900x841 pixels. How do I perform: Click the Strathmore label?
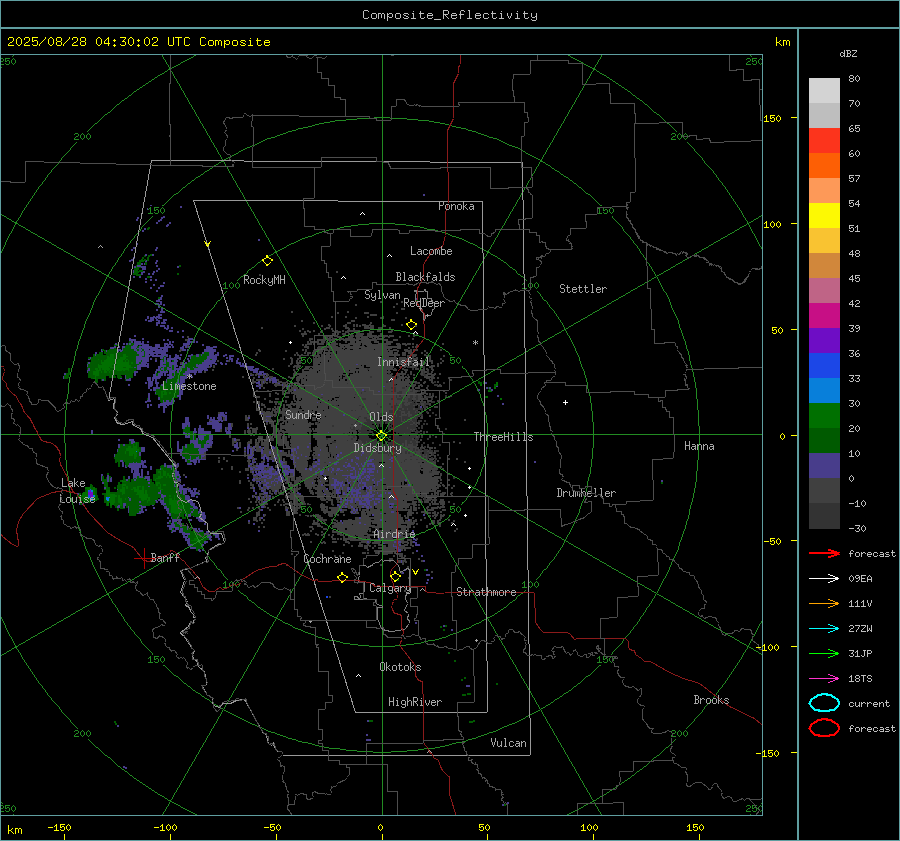(486, 592)
